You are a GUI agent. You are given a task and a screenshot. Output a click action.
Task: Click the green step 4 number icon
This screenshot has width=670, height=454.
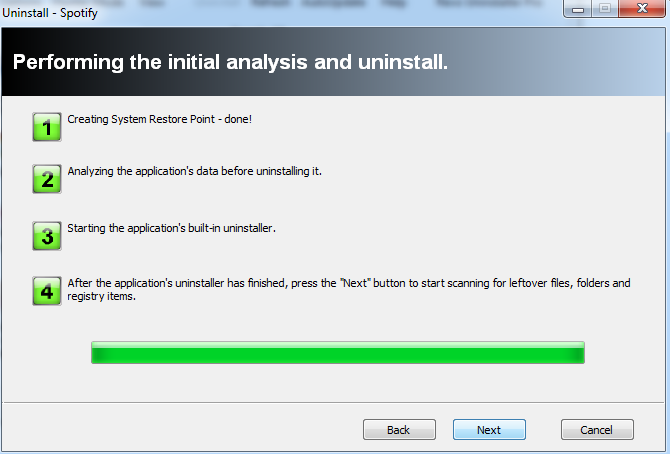pyautogui.click(x=47, y=291)
